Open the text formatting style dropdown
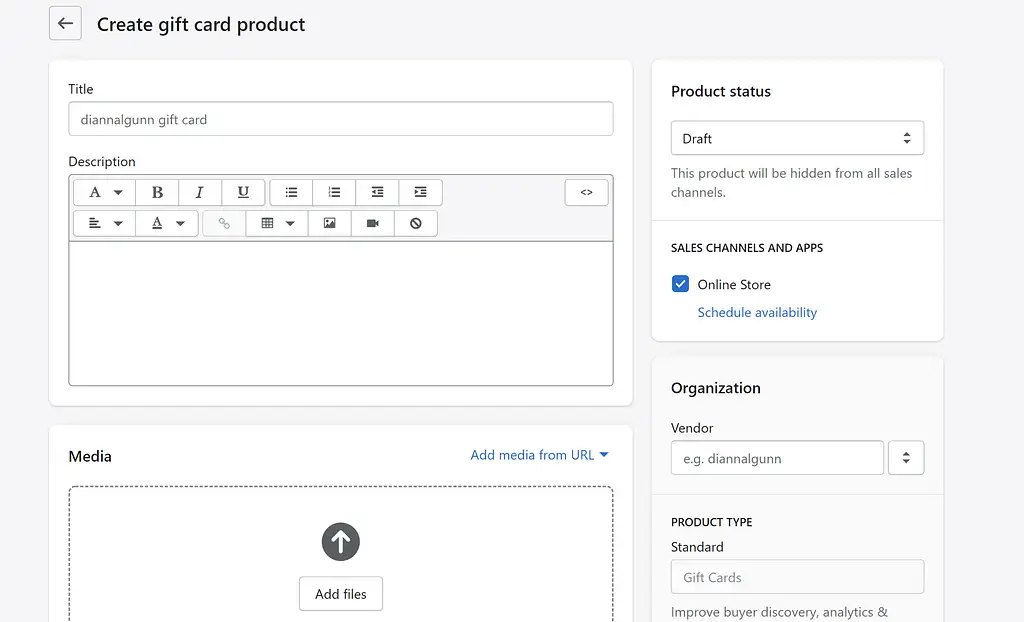 tap(104, 192)
